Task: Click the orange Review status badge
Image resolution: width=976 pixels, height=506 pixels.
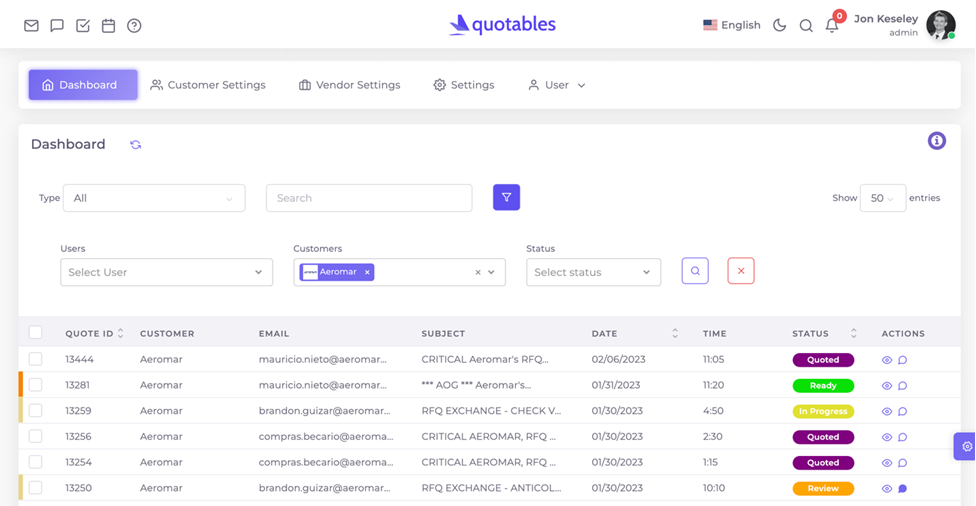Action: (823, 489)
